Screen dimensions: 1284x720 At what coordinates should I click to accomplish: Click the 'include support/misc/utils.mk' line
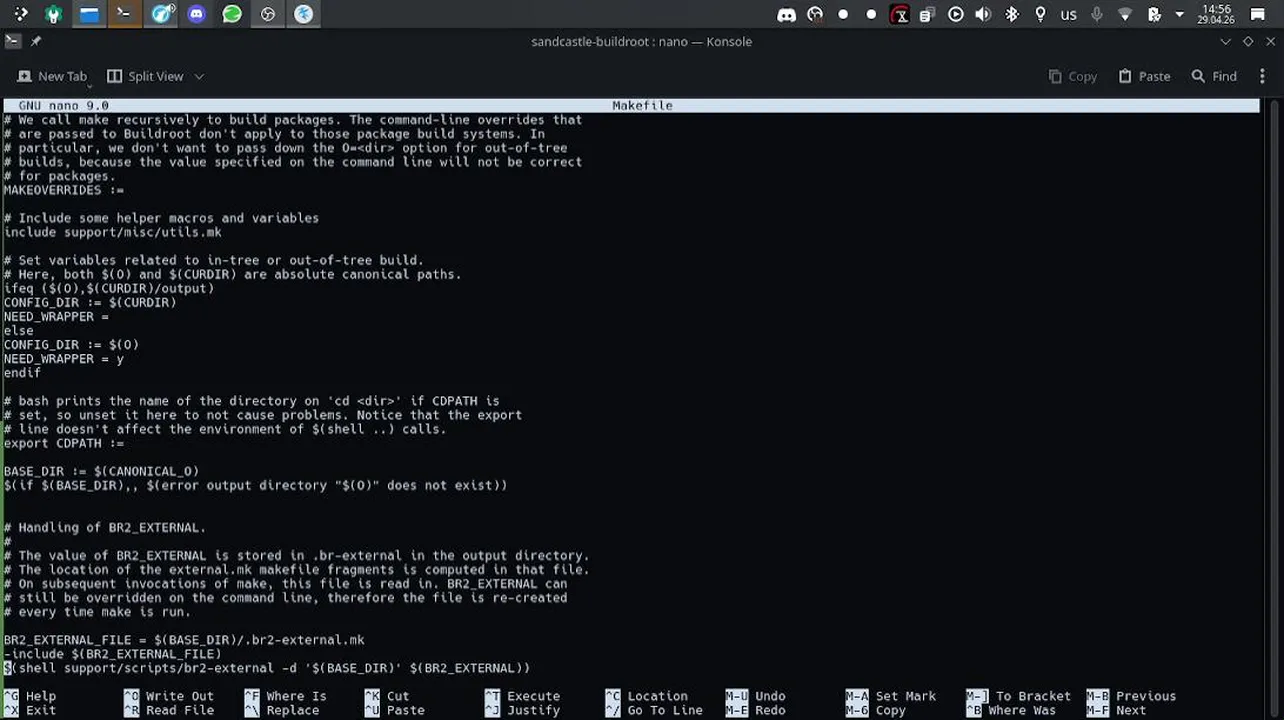click(113, 232)
